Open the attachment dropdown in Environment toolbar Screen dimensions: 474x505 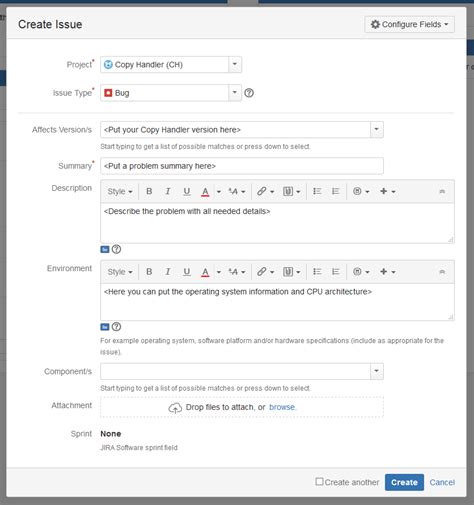coord(292,272)
